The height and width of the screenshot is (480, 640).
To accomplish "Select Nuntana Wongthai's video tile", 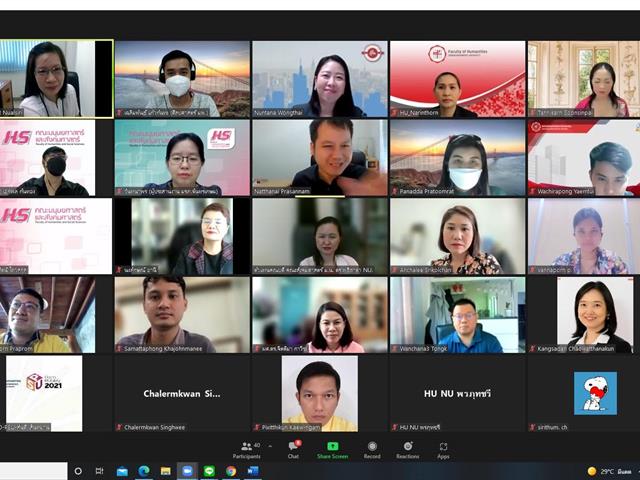I will [320, 79].
